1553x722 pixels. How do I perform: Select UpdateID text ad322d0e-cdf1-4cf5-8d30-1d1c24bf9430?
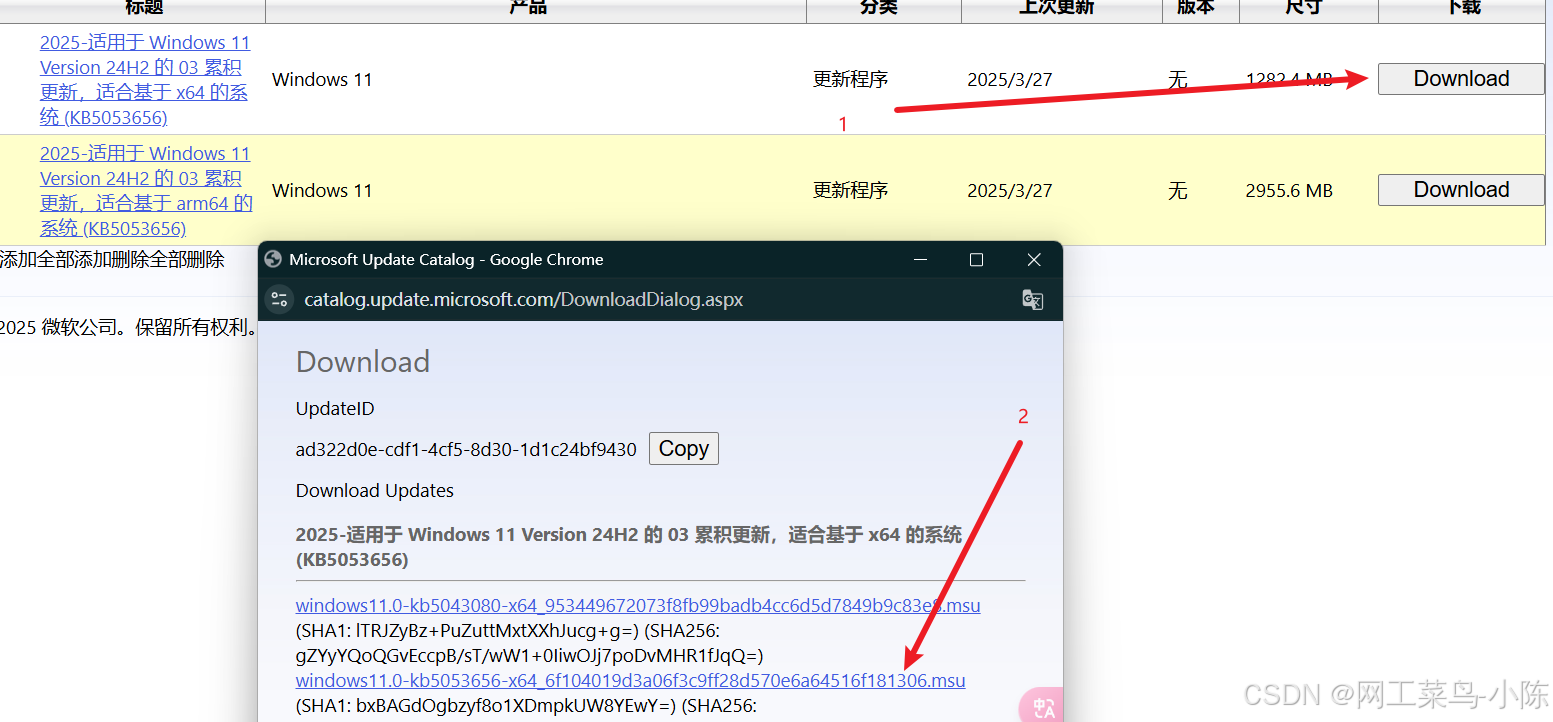(466, 450)
